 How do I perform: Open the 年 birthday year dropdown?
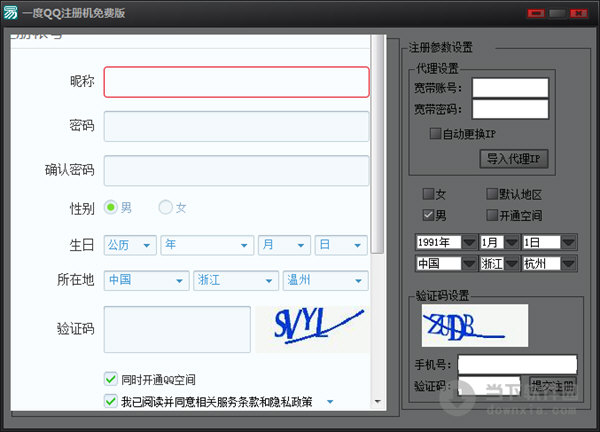click(x=207, y=245)
